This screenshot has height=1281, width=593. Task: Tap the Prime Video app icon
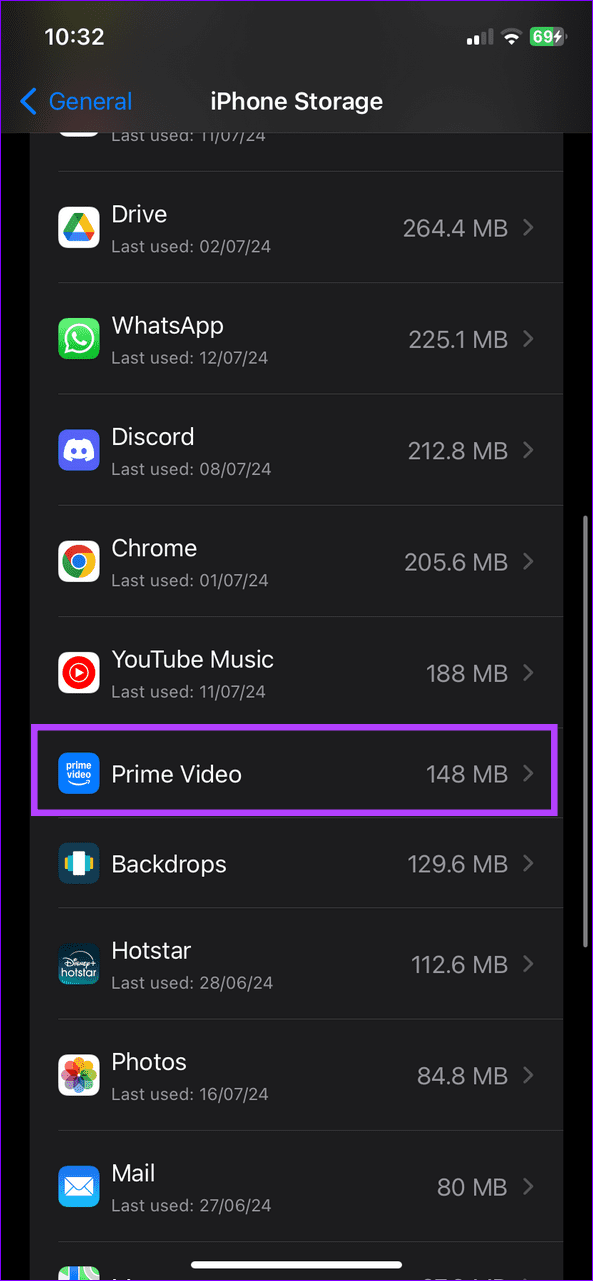(x=79, y=772)
